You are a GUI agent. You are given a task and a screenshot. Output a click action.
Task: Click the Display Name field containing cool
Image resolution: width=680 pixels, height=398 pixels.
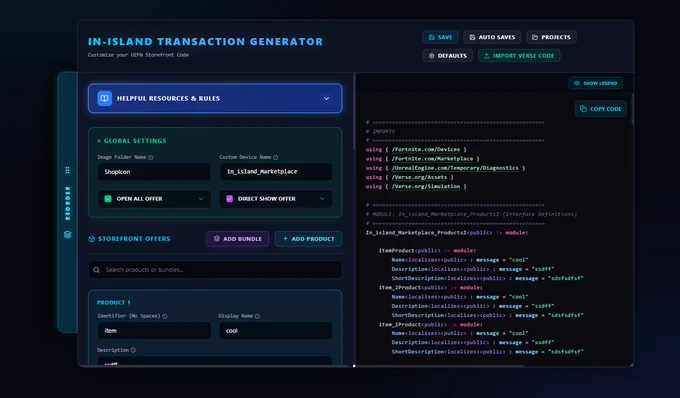pyautogui.click(x=276, y=330)
